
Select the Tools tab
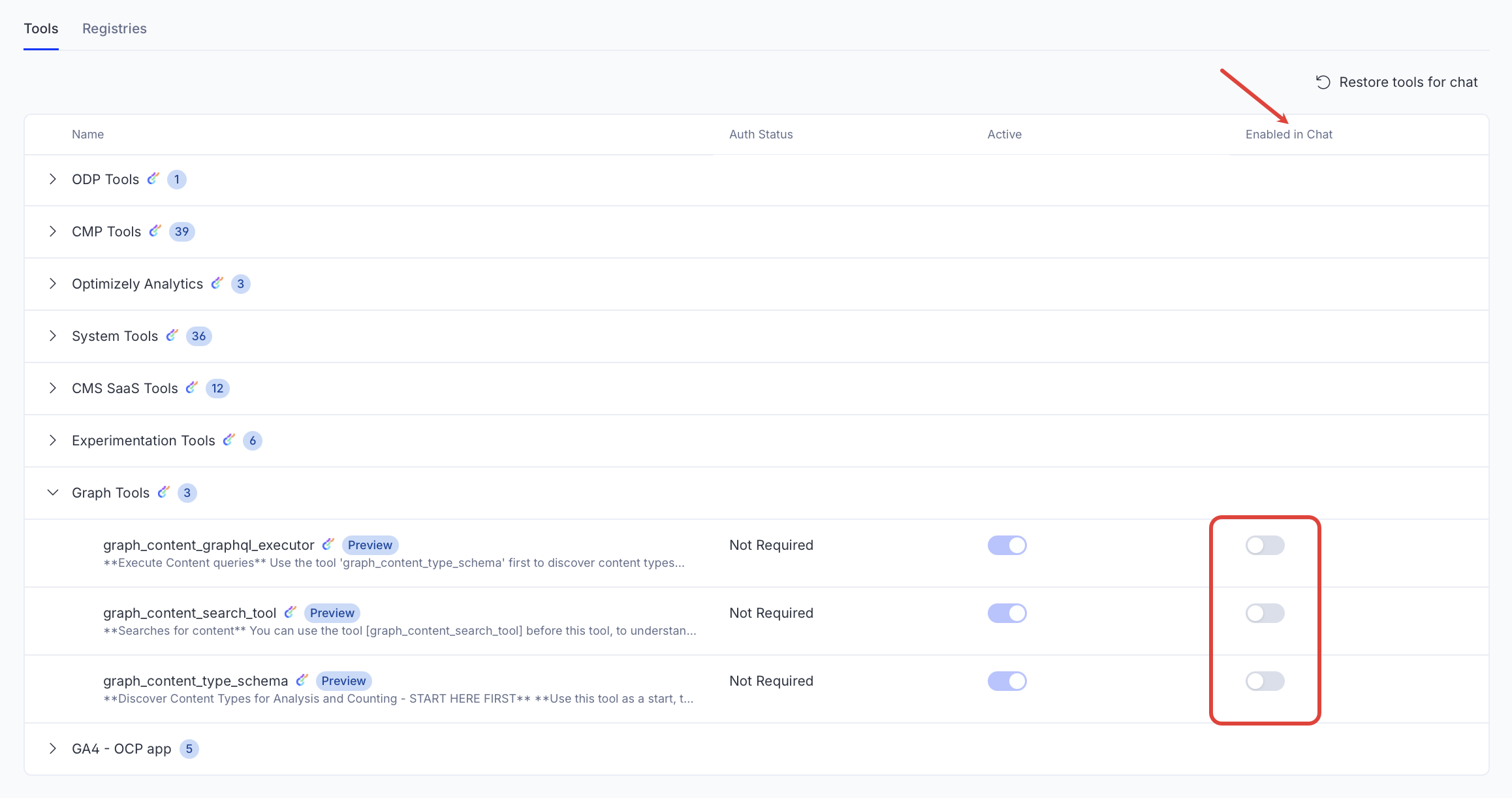[x=40, y=28]
